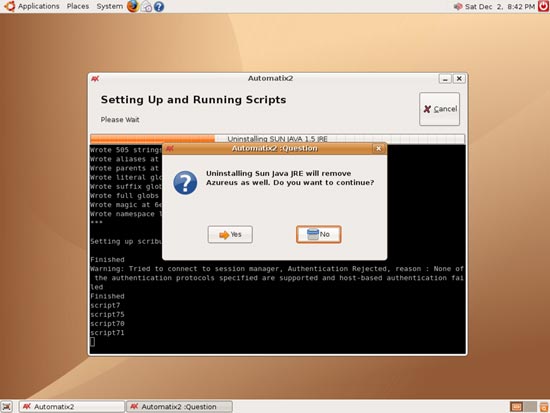Screen dimensions: 550x413
Task: Click the dialog message about removing Azureus
Action: [290, 178]
